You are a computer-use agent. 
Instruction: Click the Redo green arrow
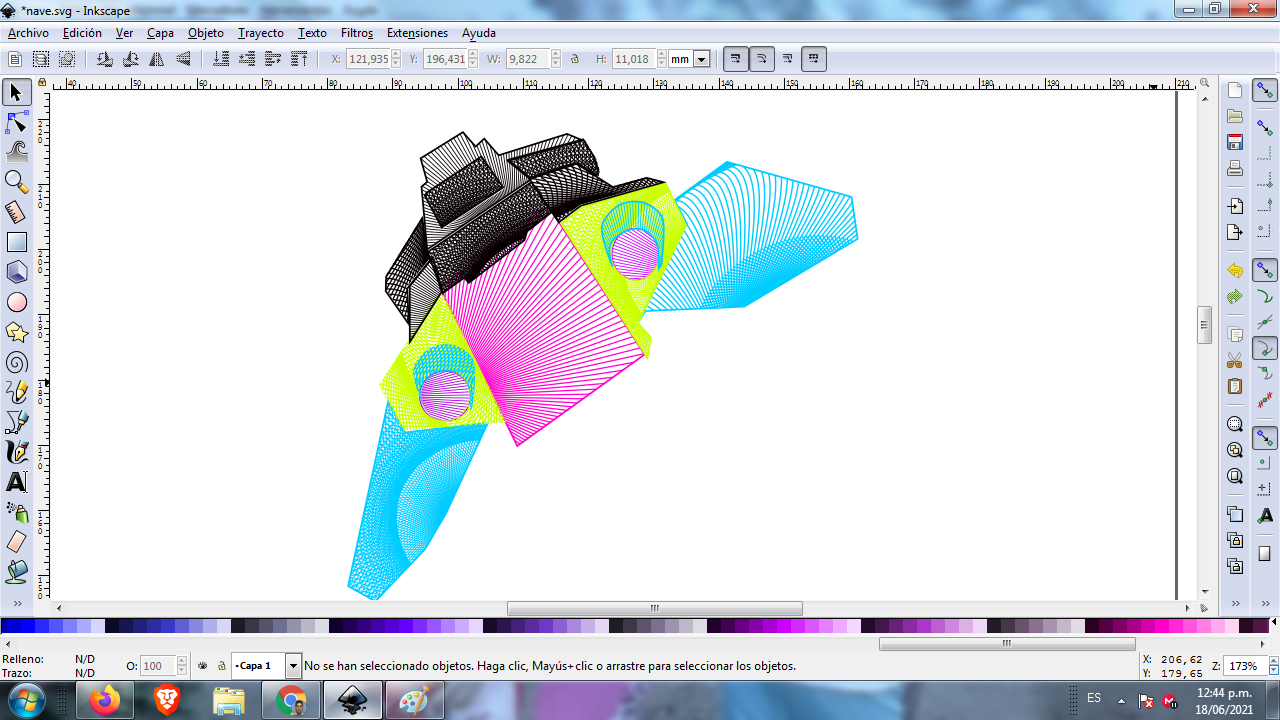click(1235, 297)
